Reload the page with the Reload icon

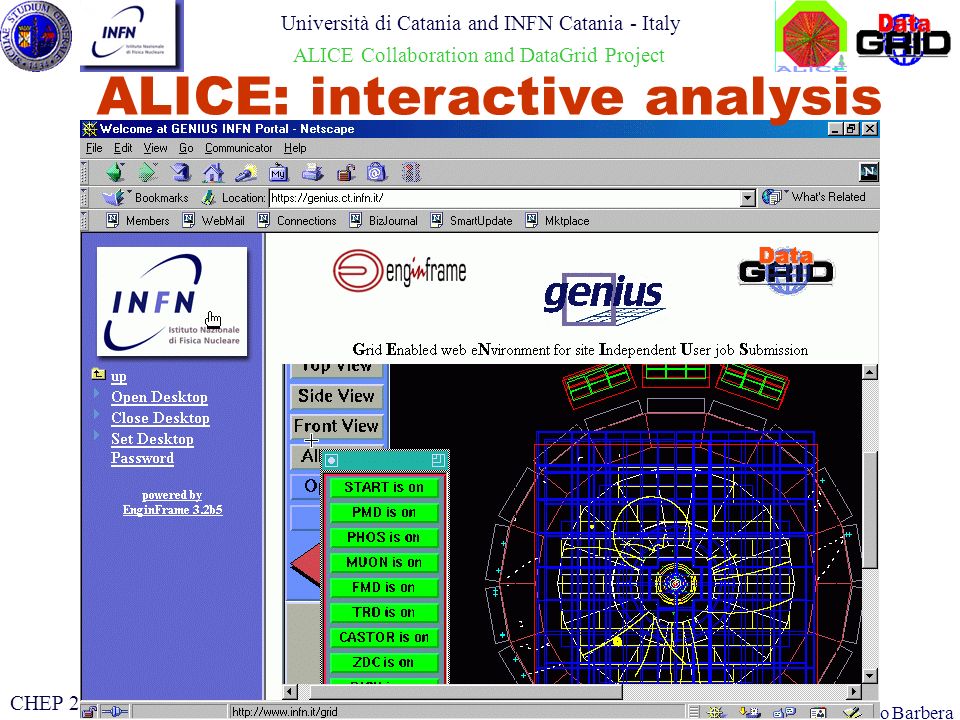click(180, 173)
